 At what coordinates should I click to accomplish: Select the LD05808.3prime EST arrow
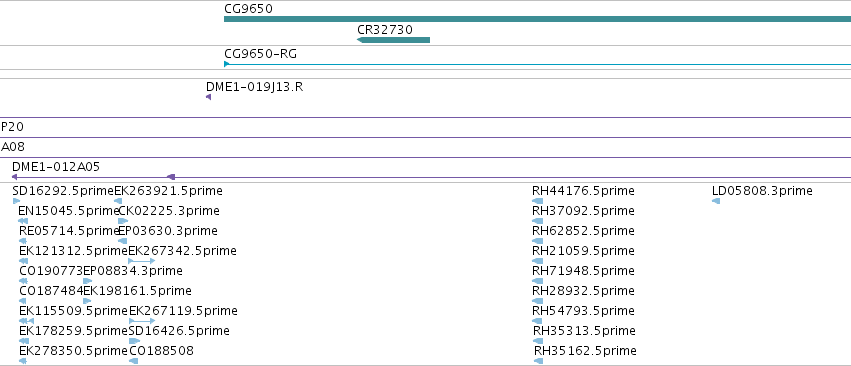[716, 201]
